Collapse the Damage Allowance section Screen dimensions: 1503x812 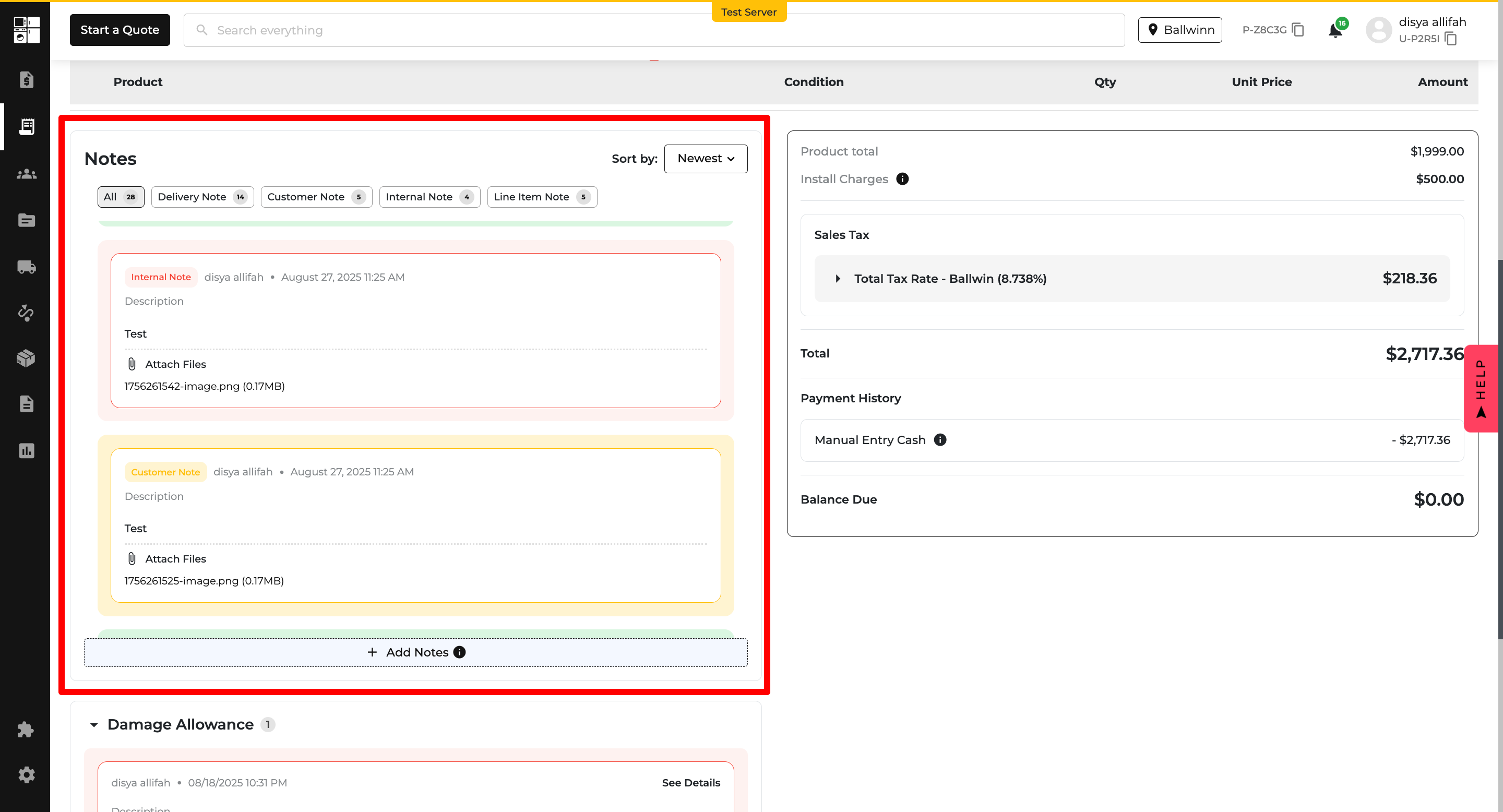point(93,724)
